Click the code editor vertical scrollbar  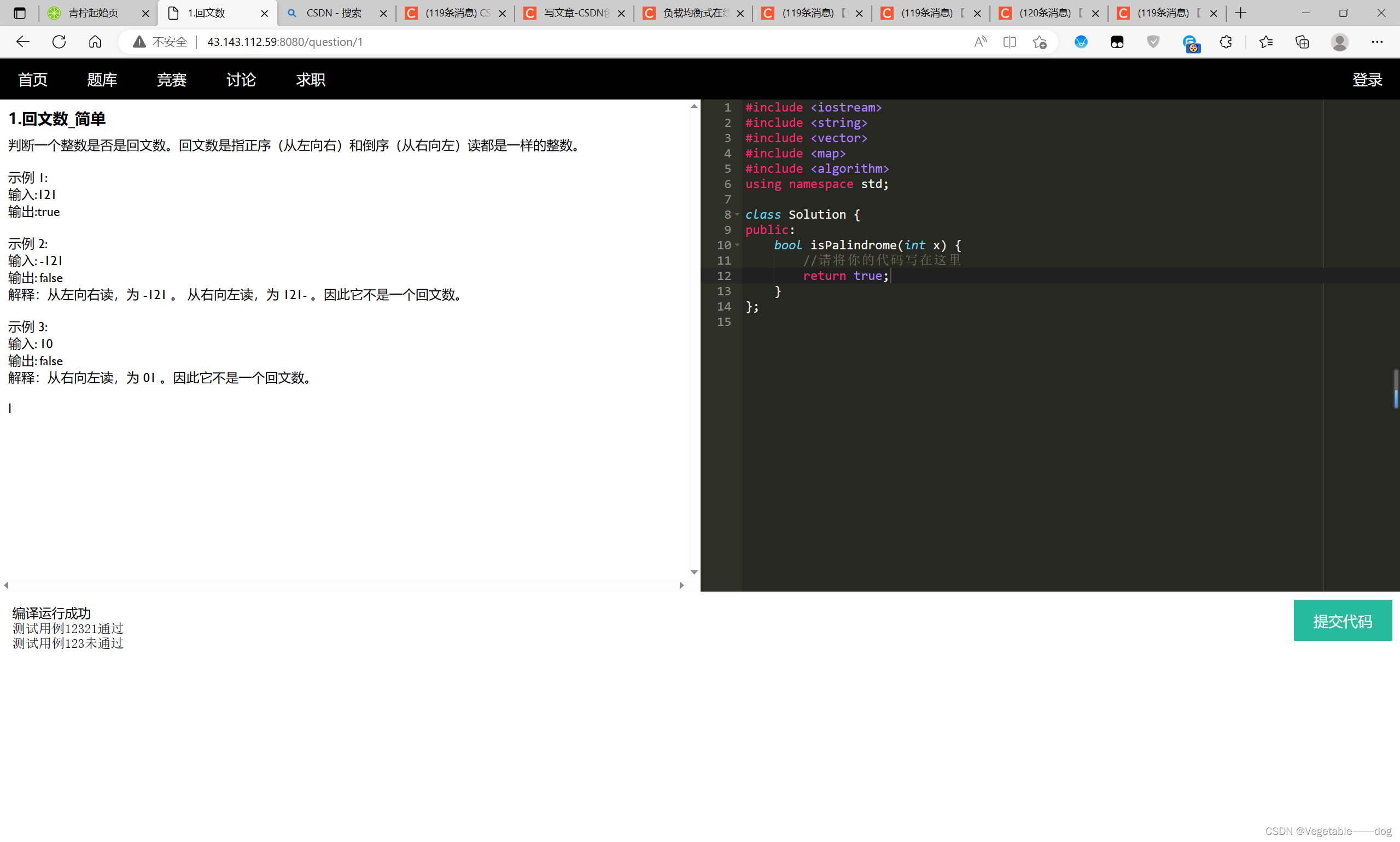(1396, 389)
